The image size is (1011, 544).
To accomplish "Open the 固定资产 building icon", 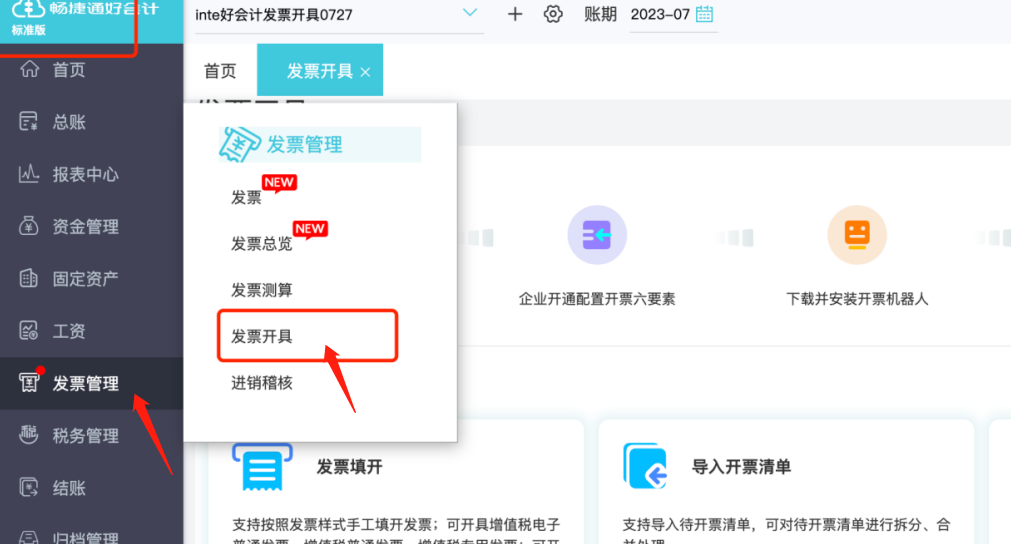I will 29,278.
